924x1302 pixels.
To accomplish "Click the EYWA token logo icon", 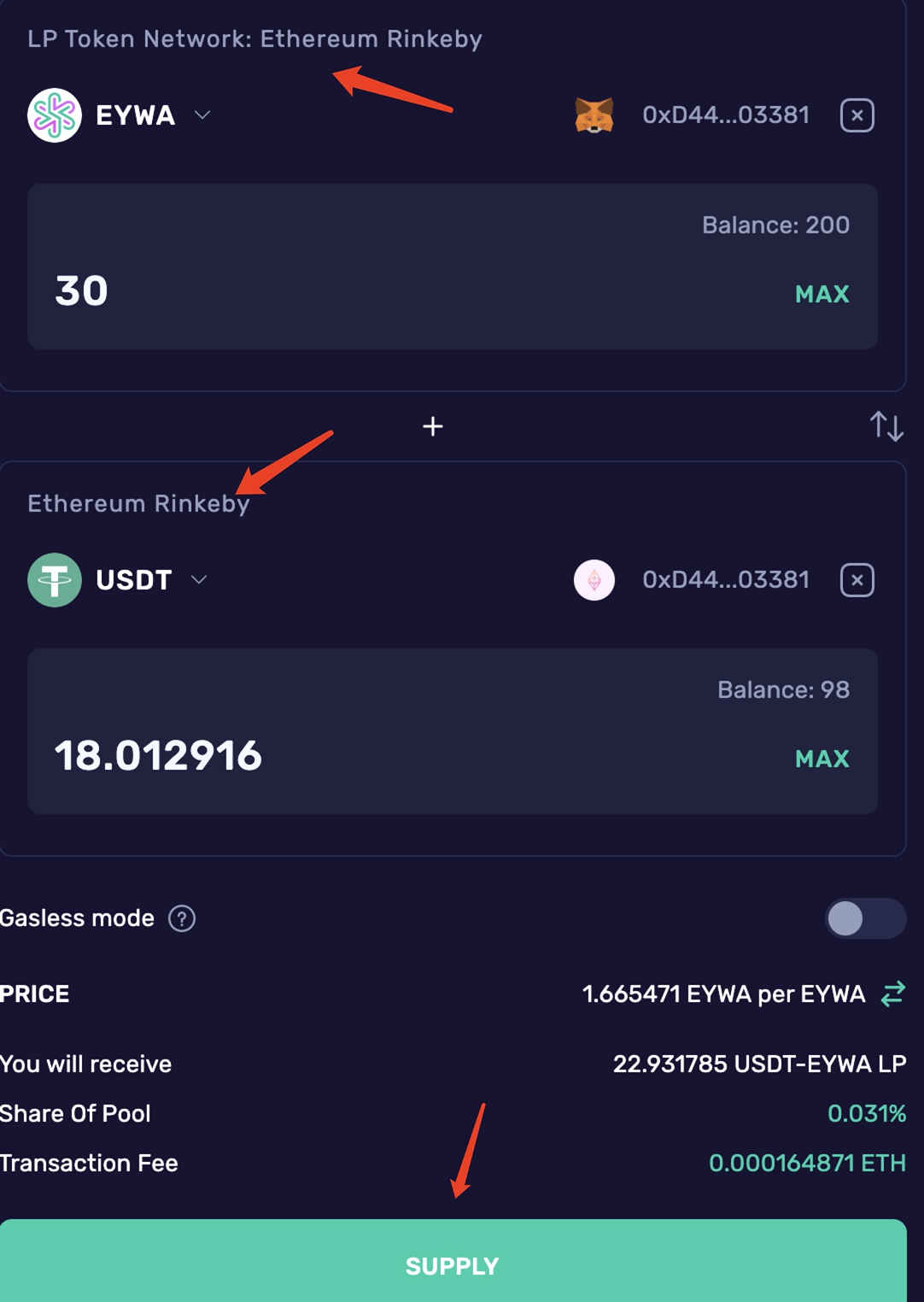I will pos(55,115).
